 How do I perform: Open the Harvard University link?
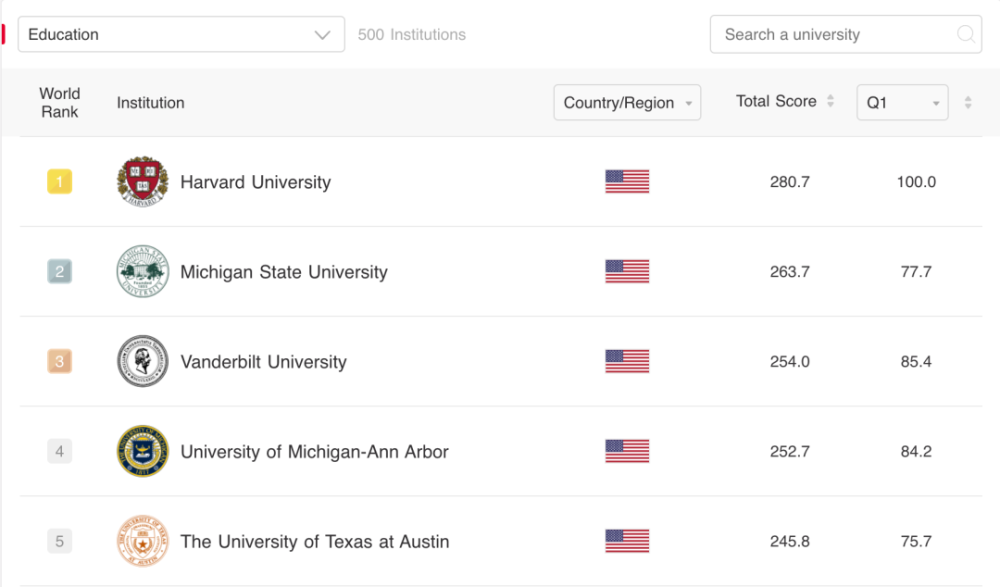click(255, 182)
